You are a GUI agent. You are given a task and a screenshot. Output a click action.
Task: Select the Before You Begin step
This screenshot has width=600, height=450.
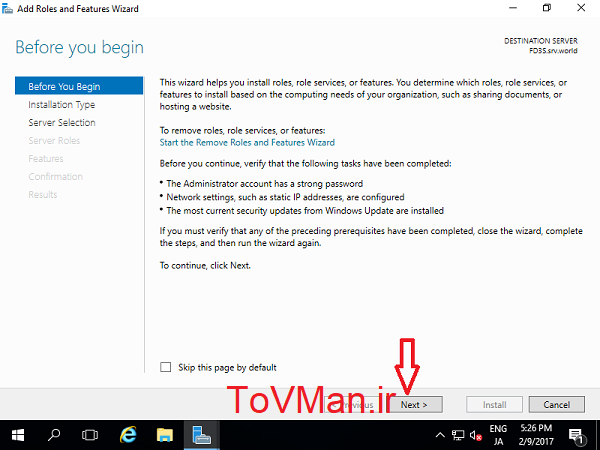coord(79,86)
